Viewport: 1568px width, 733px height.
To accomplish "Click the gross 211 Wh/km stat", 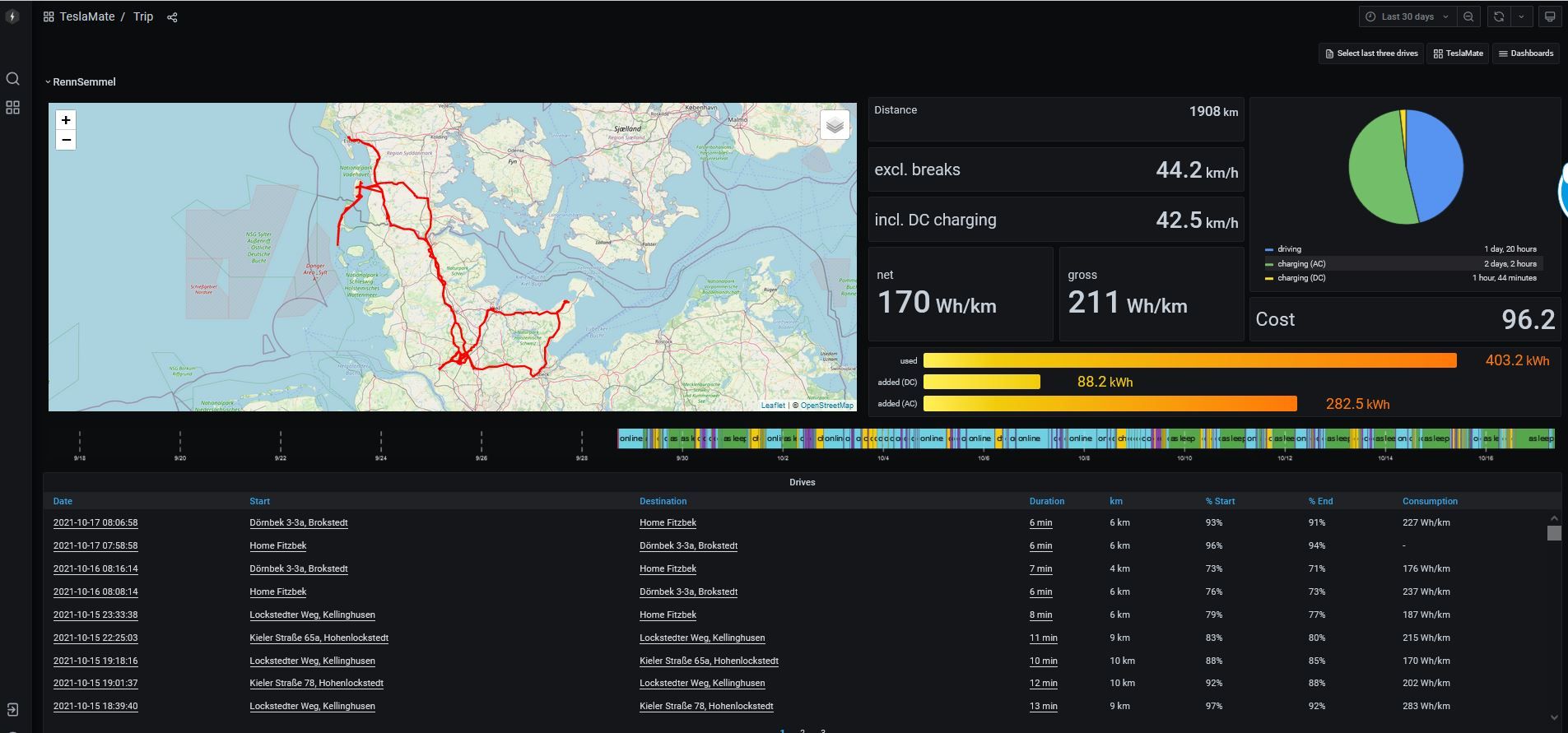I will tap(1151, 294).
